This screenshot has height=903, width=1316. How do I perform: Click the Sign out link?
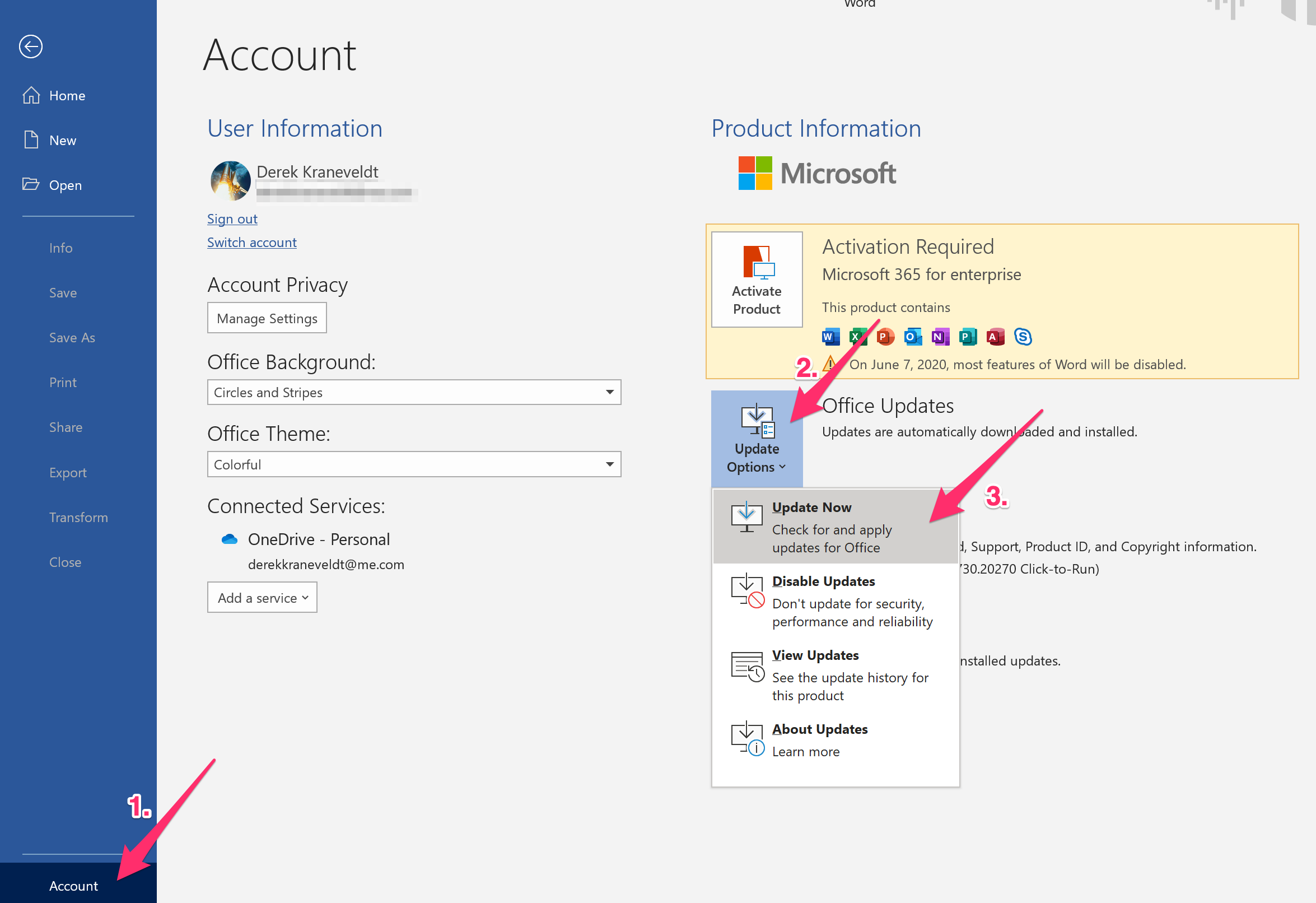point(232,218)
